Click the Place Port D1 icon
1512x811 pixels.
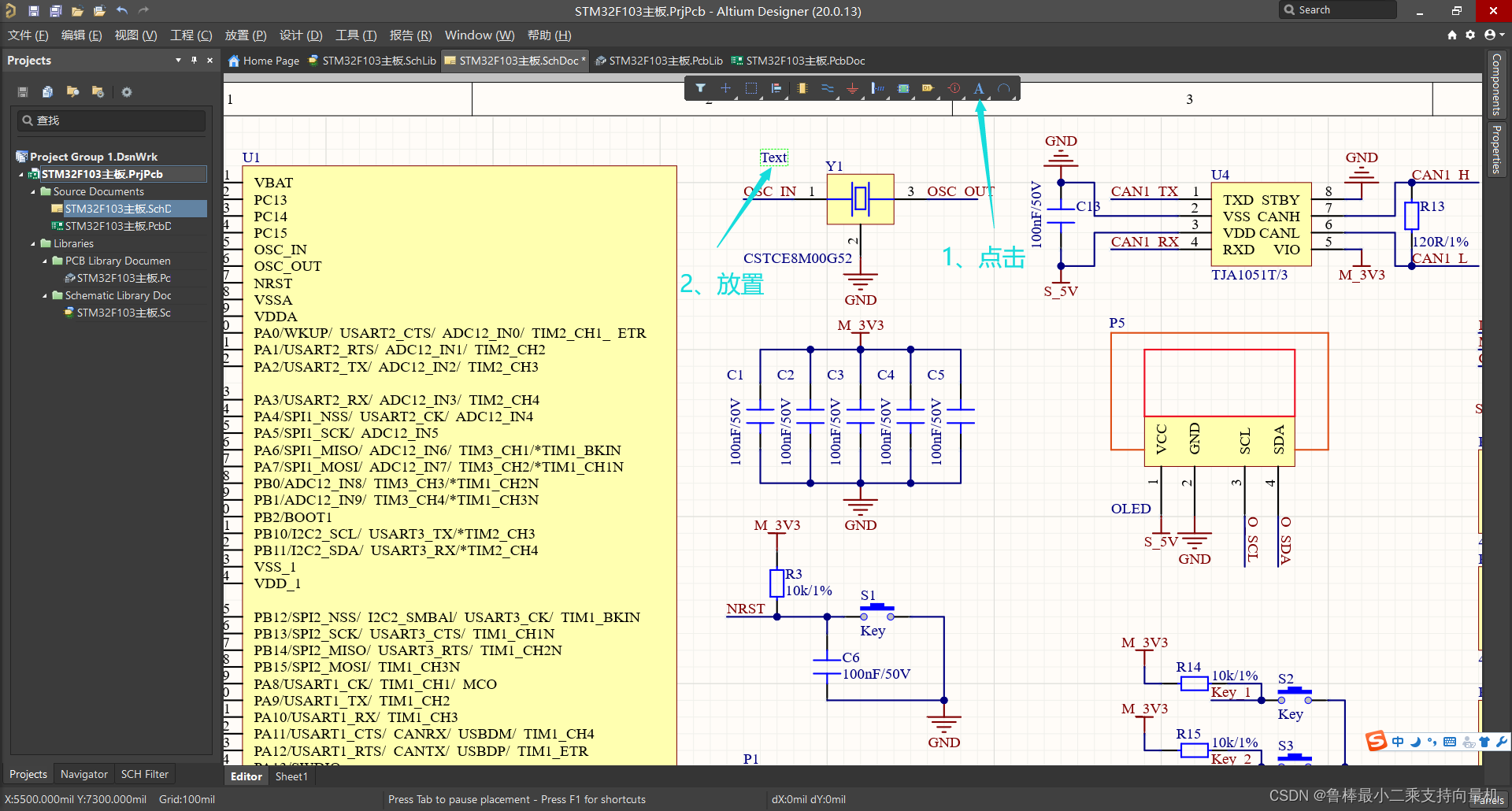[x=928, y=88]
